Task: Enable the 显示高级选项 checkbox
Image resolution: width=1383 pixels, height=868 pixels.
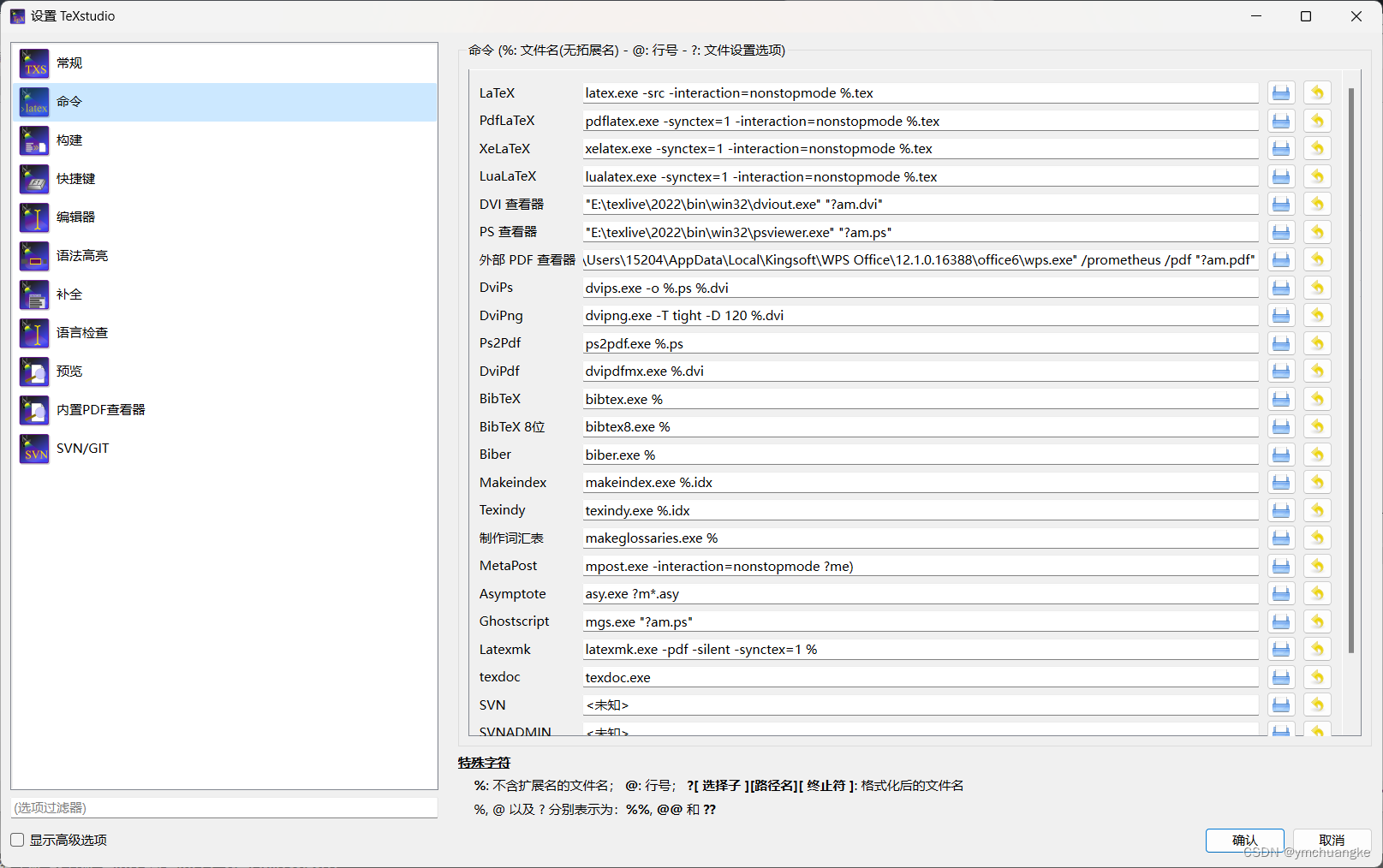Action: coord(17,840)
